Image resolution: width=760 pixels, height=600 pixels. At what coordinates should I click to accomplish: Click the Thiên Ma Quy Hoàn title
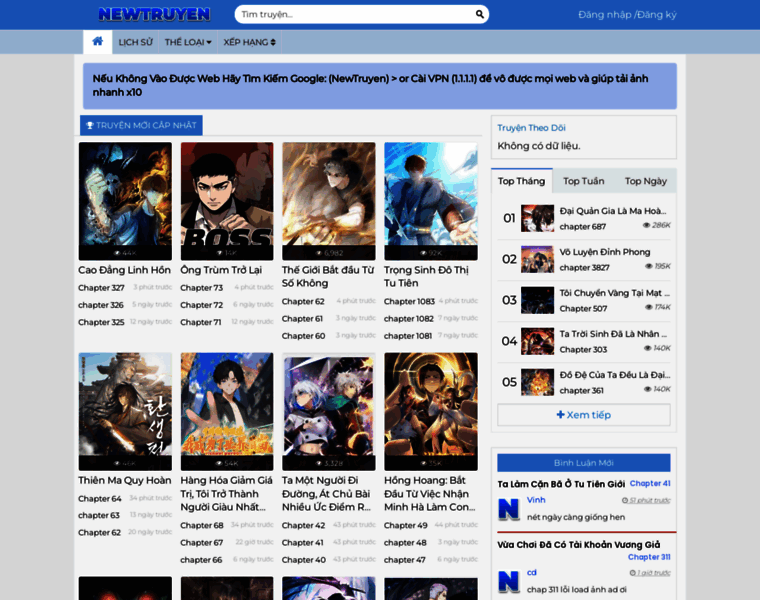pos(125,480)
